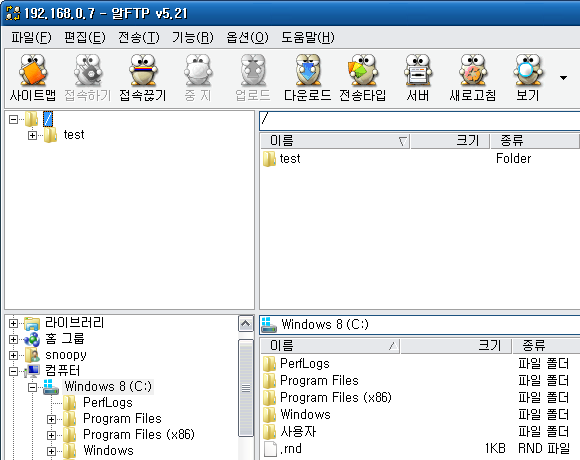This screenshot has height=460, width=580.
Task: Select Program Files (x86) in local file list
Action: 336,398
